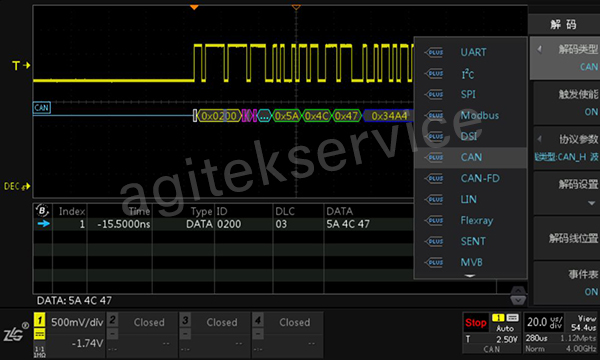
Task: Toggle channel 1 yellow indicator on
Action: (39, 320)
